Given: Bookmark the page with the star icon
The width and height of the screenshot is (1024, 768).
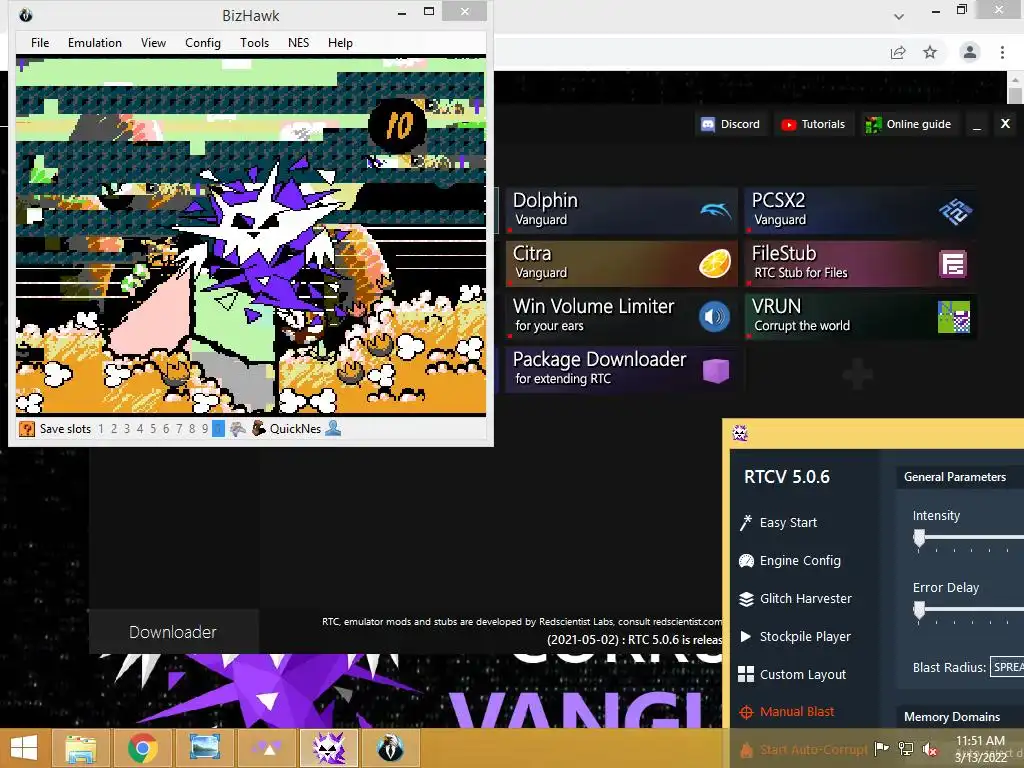Looking at the screenshot, I should [x=930, y=52].
